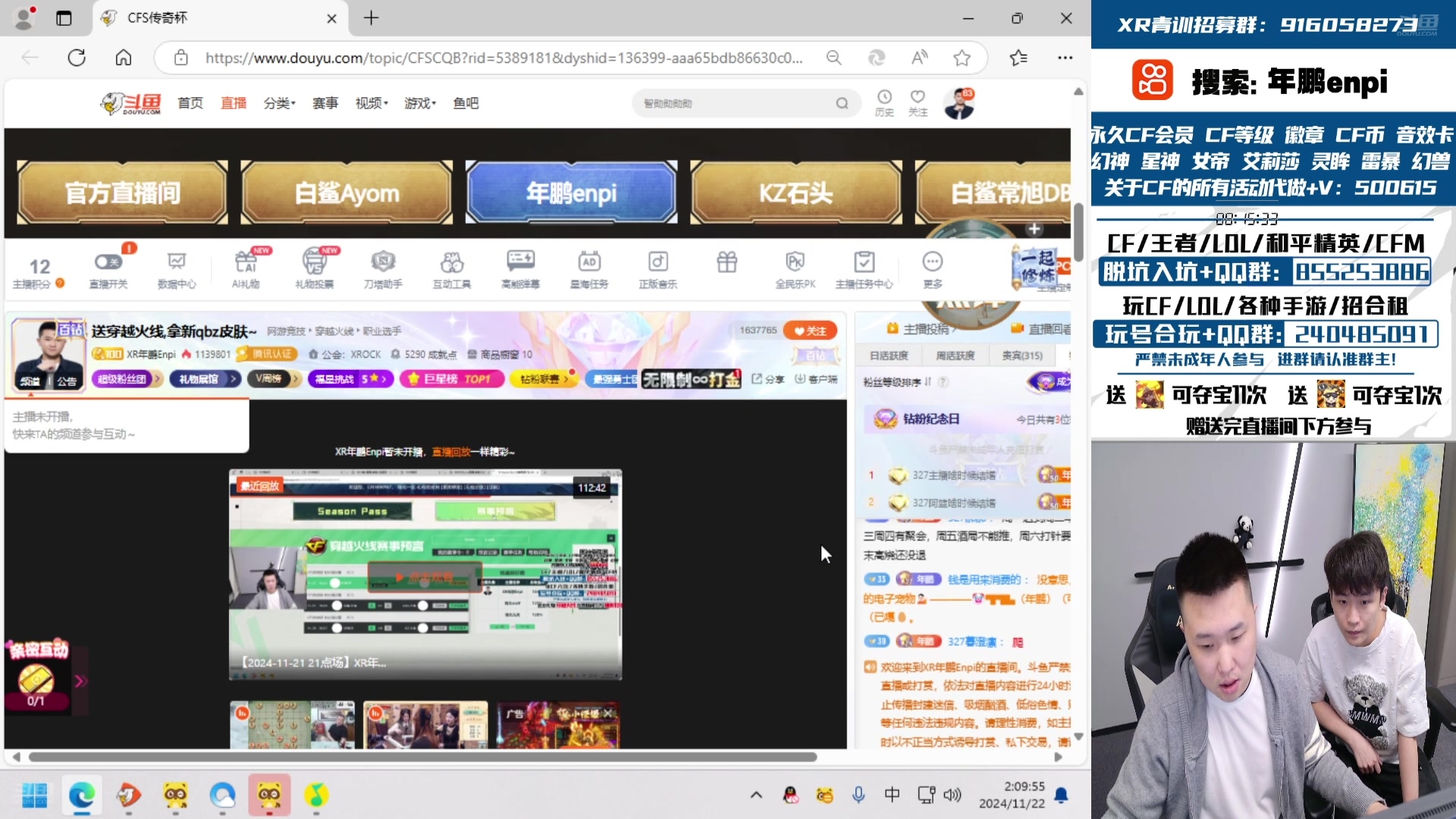Expand the 超级粉丝团 badge arrow
Screen dimensions: 1456x819
point(157,378)
